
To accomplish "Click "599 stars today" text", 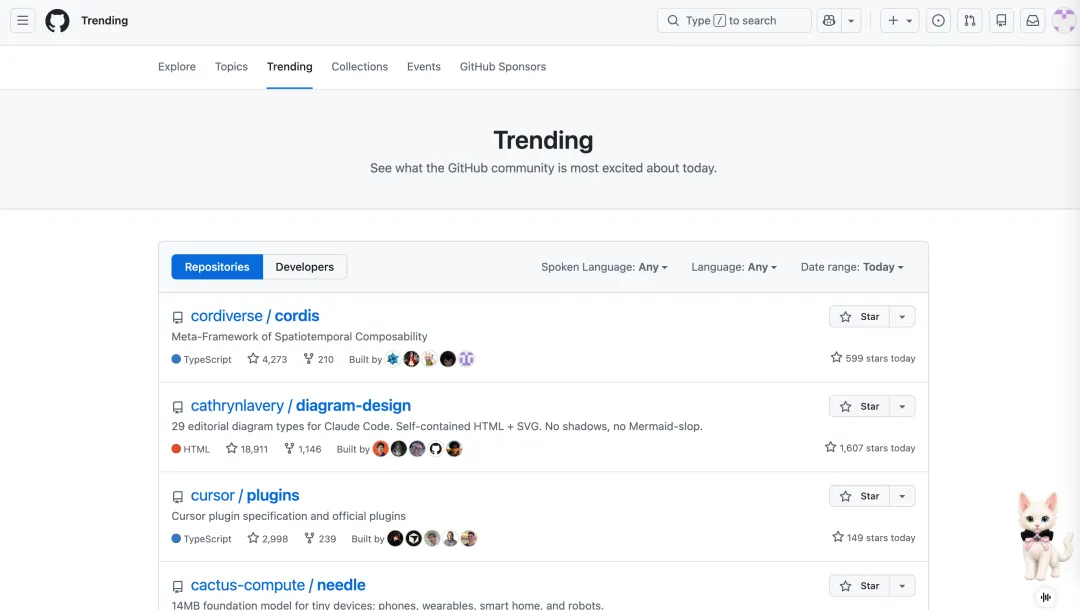I will (873, 358).
